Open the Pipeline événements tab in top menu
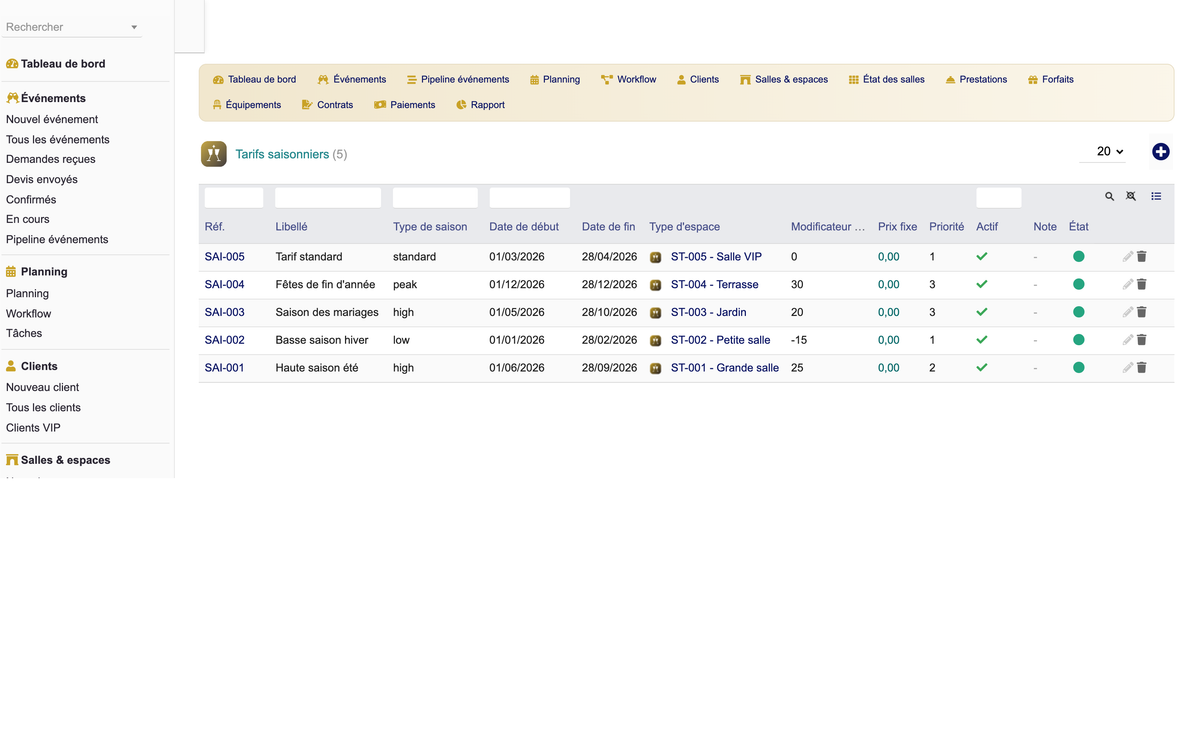Viewport: 1200px width, 743px height. click(458, 80)
